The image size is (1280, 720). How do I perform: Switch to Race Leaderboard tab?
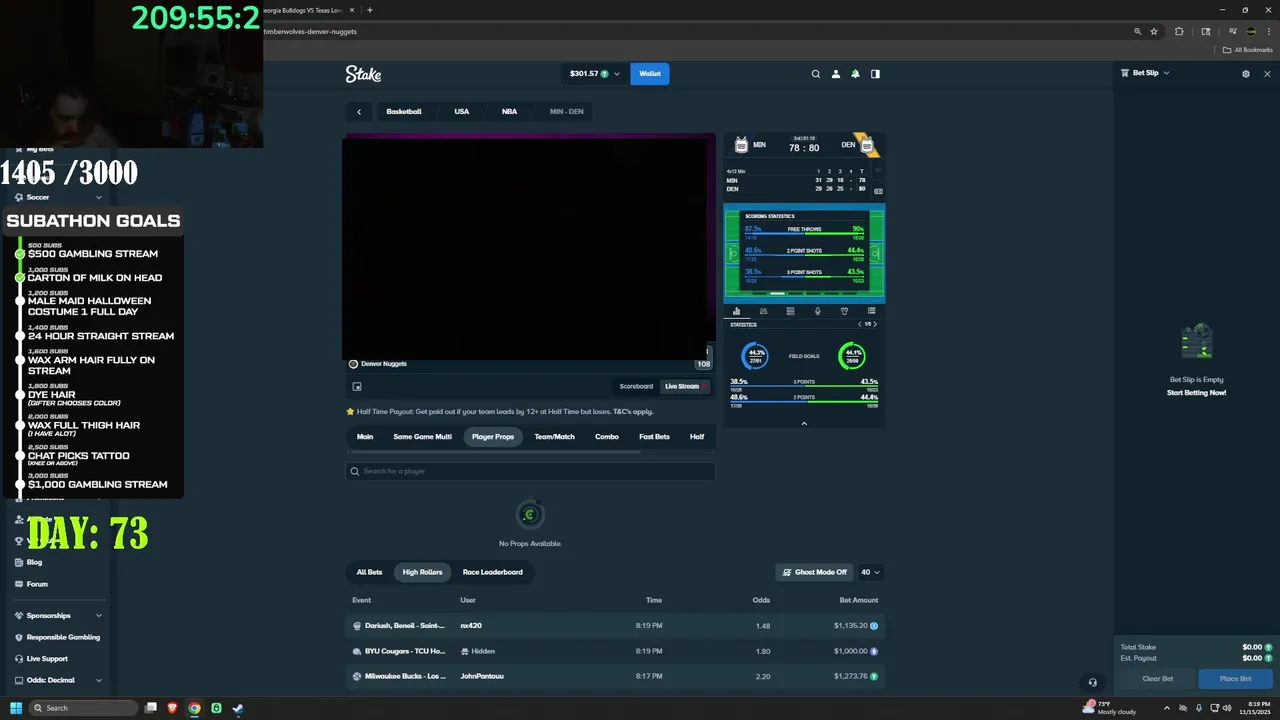click(x=492, y=572)
